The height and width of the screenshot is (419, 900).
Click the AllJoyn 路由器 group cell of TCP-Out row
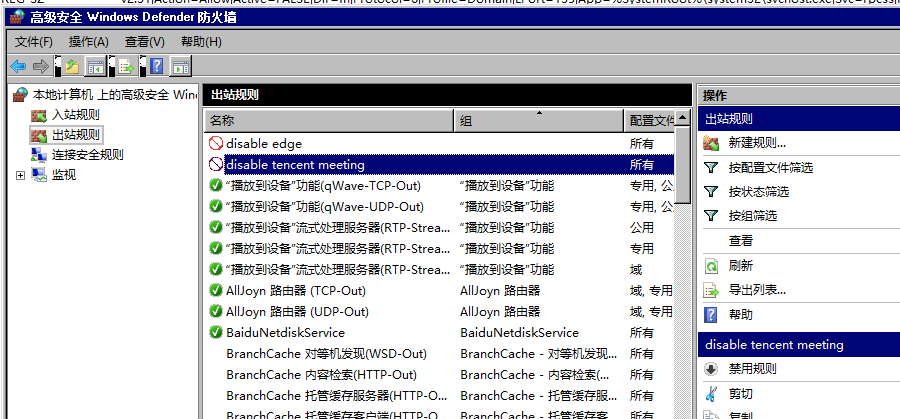click(500, 290)
